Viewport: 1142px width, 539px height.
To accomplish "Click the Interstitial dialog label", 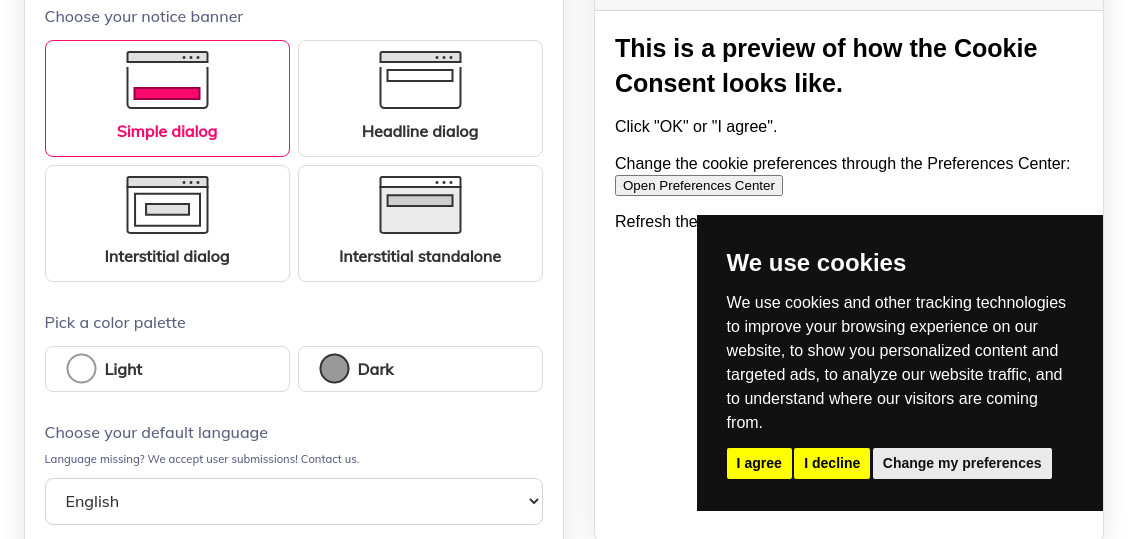I will 168,256.
